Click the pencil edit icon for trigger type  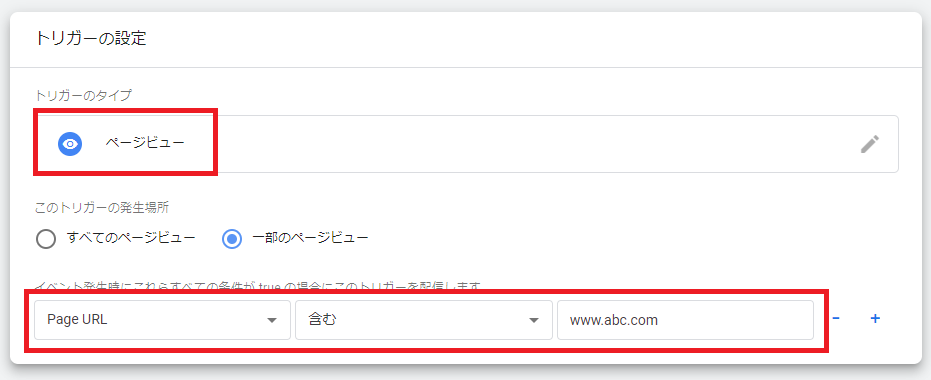[x=870, y=144]
